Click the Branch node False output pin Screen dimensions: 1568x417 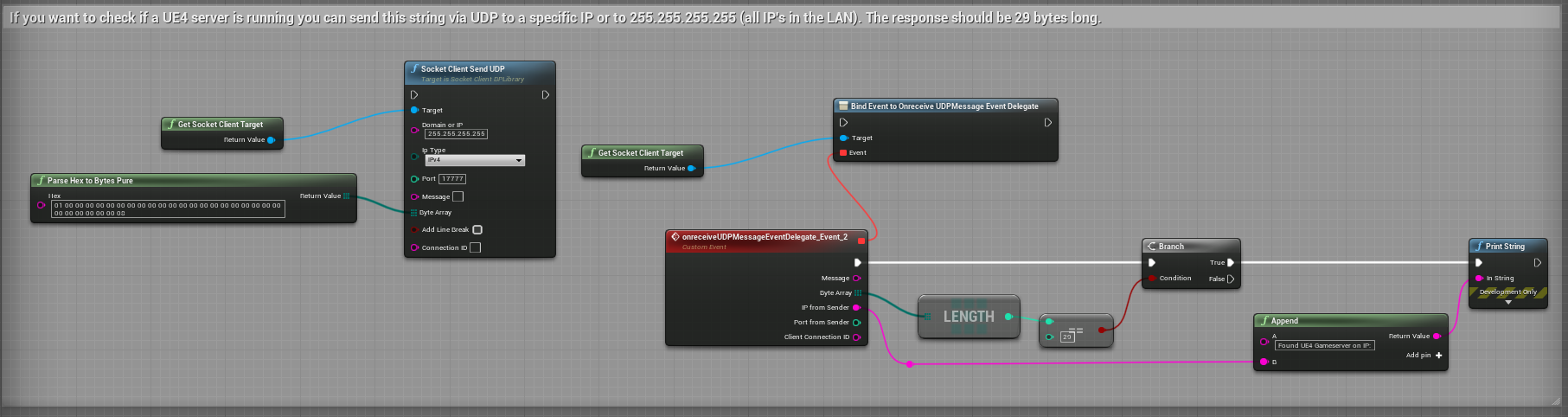tap(1231, 279)
